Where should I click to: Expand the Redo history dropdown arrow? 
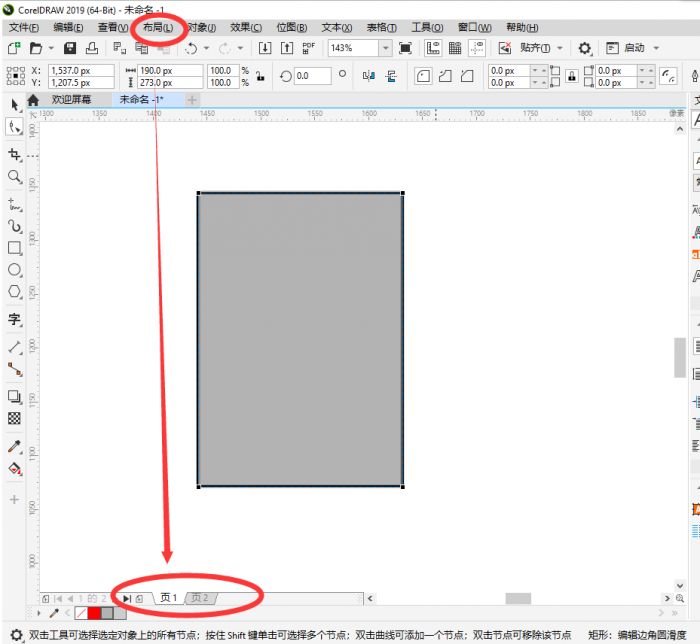coord(240,48)
